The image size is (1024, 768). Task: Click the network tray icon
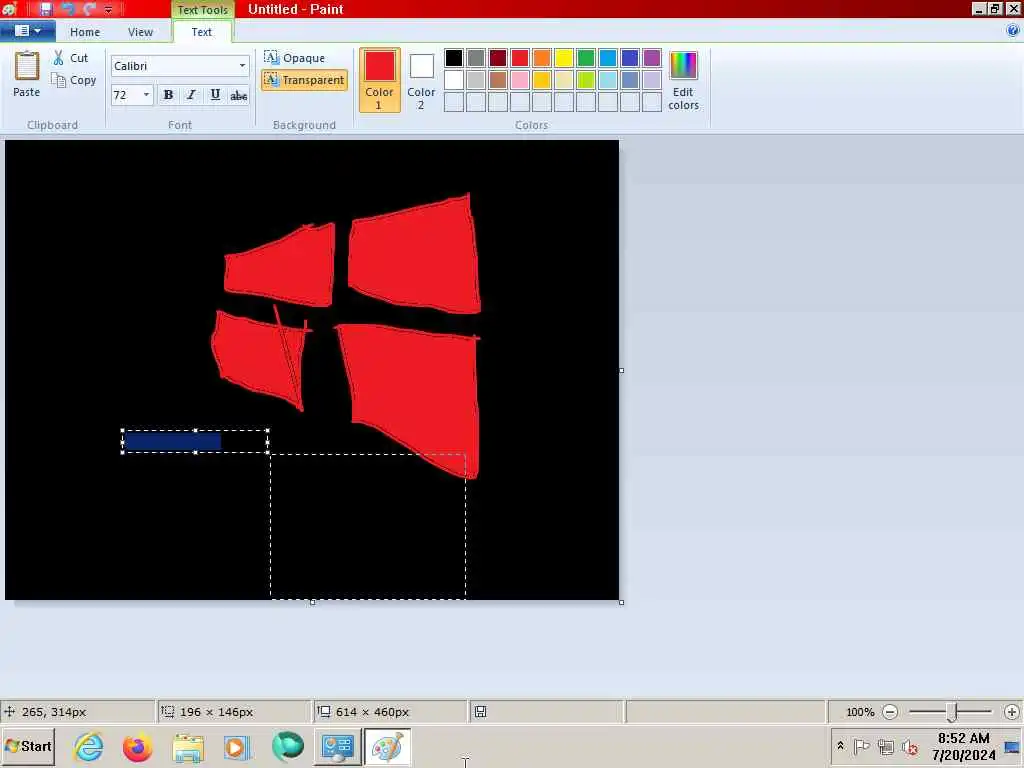pos(886,746)
